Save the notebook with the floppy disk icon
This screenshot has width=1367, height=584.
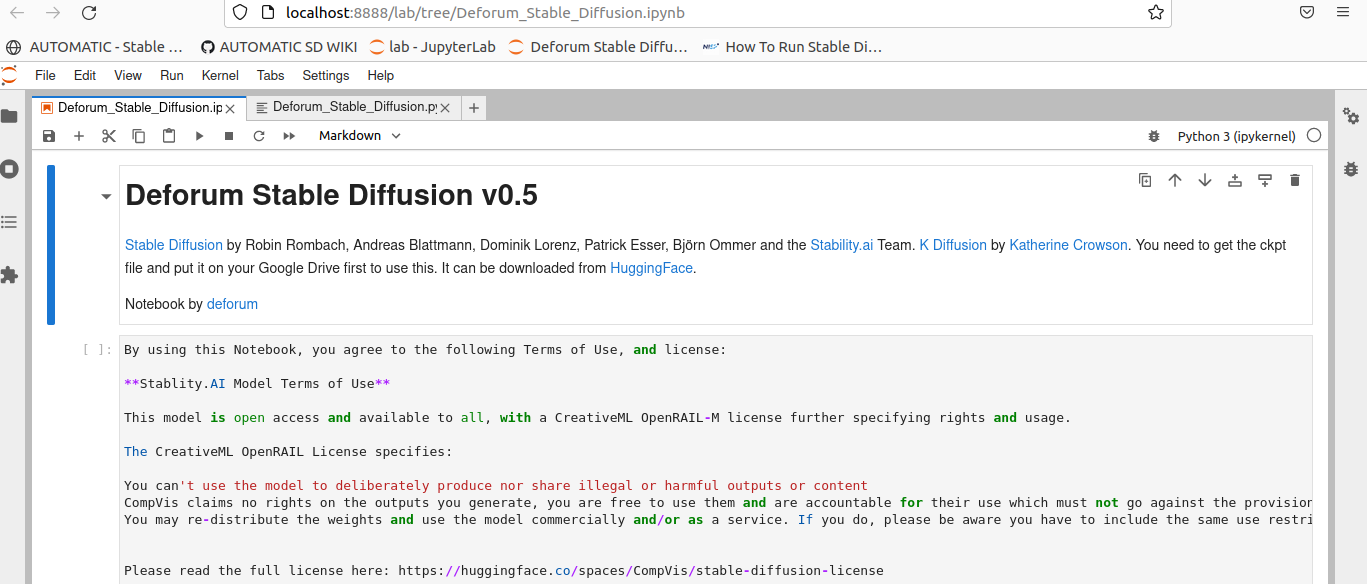click(x=49, y=136)
